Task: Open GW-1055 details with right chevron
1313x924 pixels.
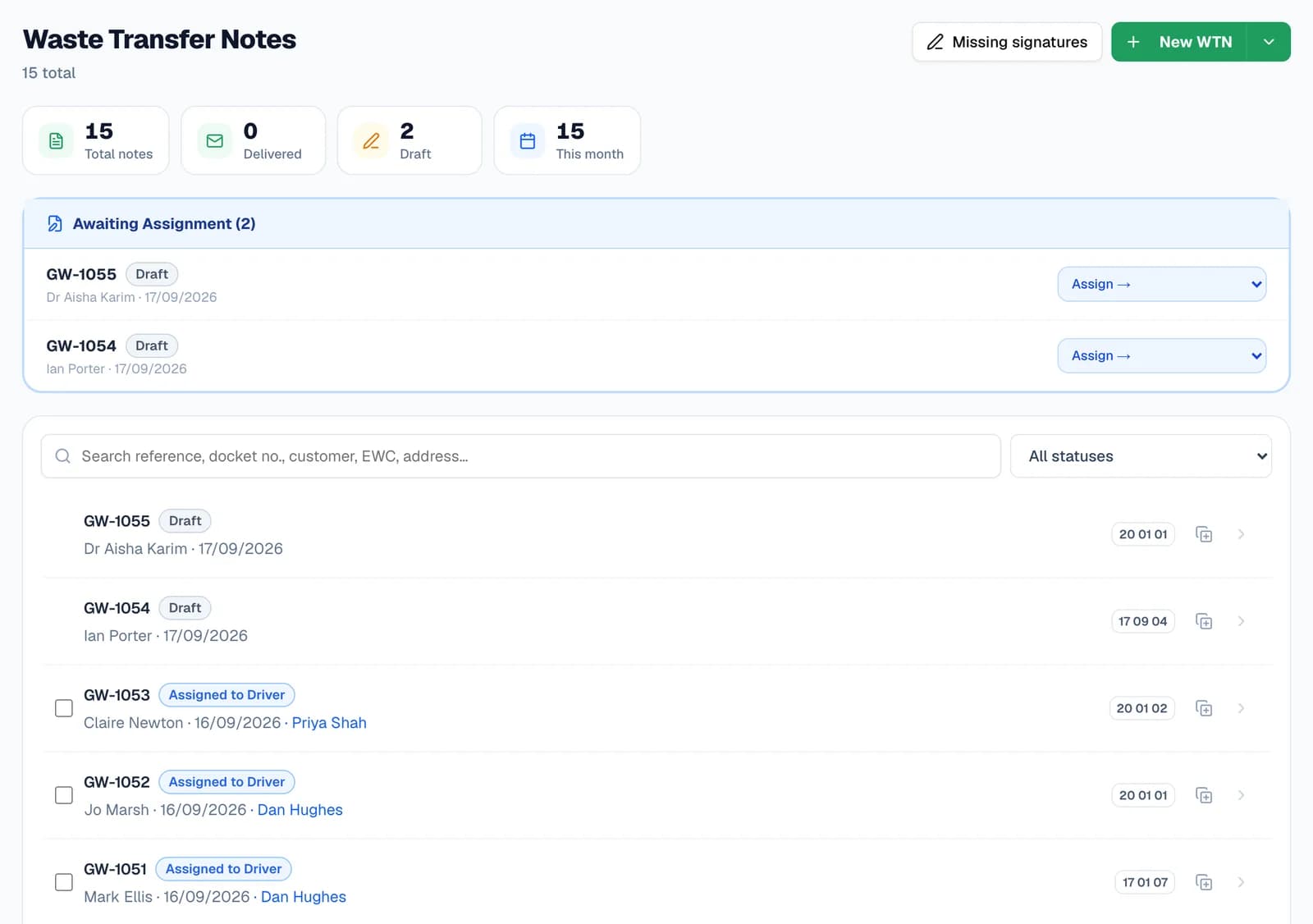Action: [1241, 534]
